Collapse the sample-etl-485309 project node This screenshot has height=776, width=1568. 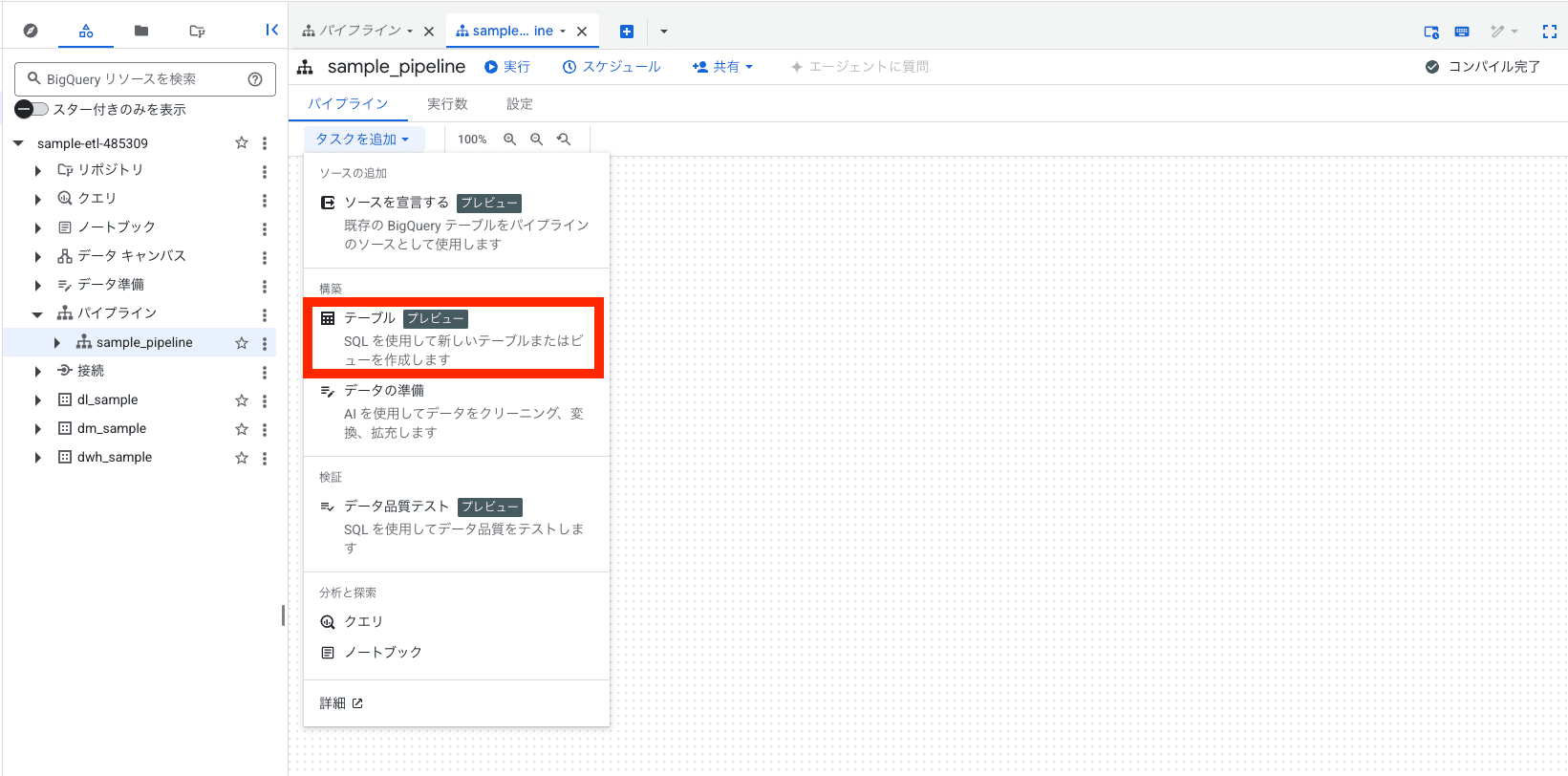(18, 143)
